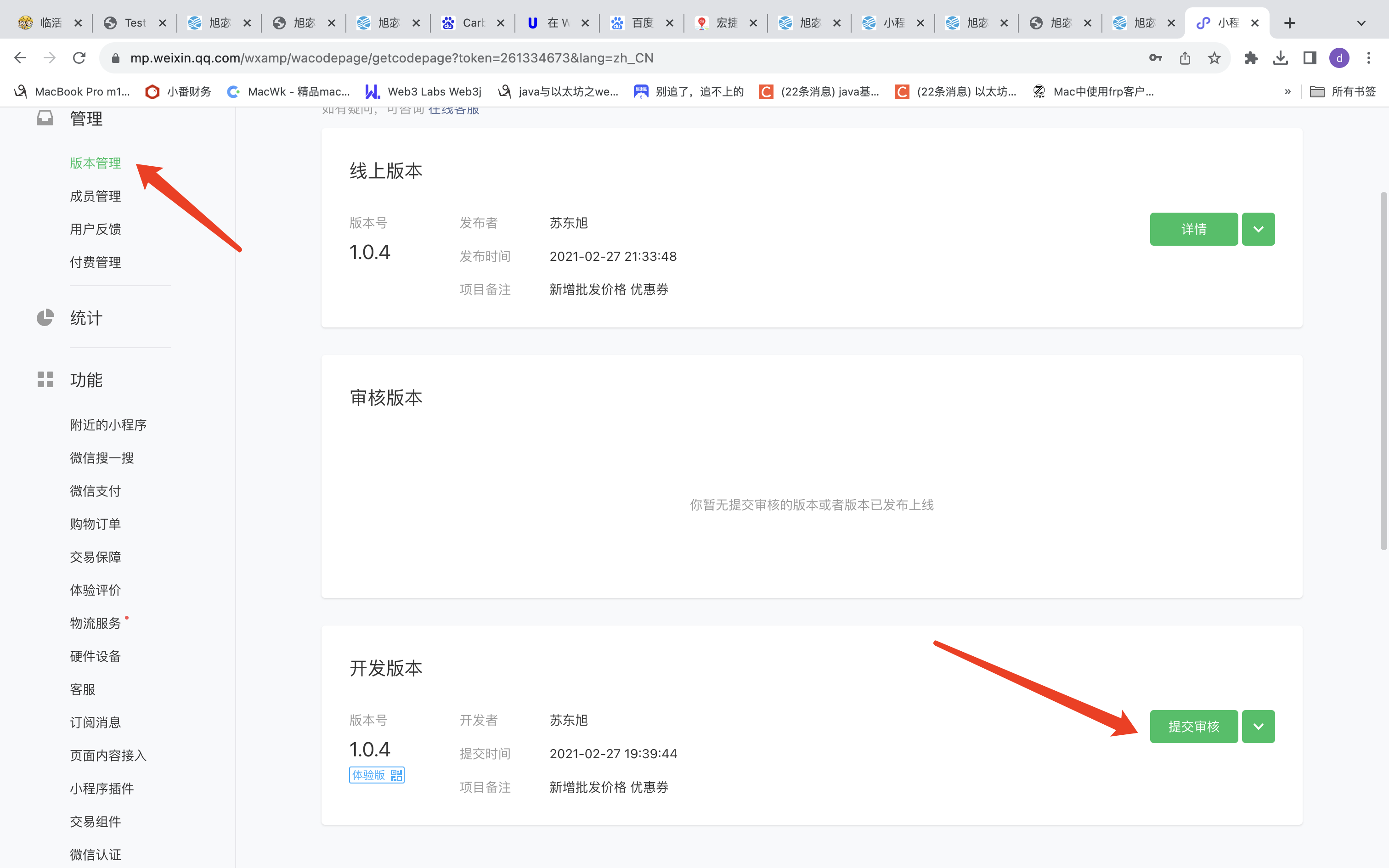This screenshot has height=868, width=1389.
Task: Click the site lock icon in address bar
Action: [x=115, y=58]
